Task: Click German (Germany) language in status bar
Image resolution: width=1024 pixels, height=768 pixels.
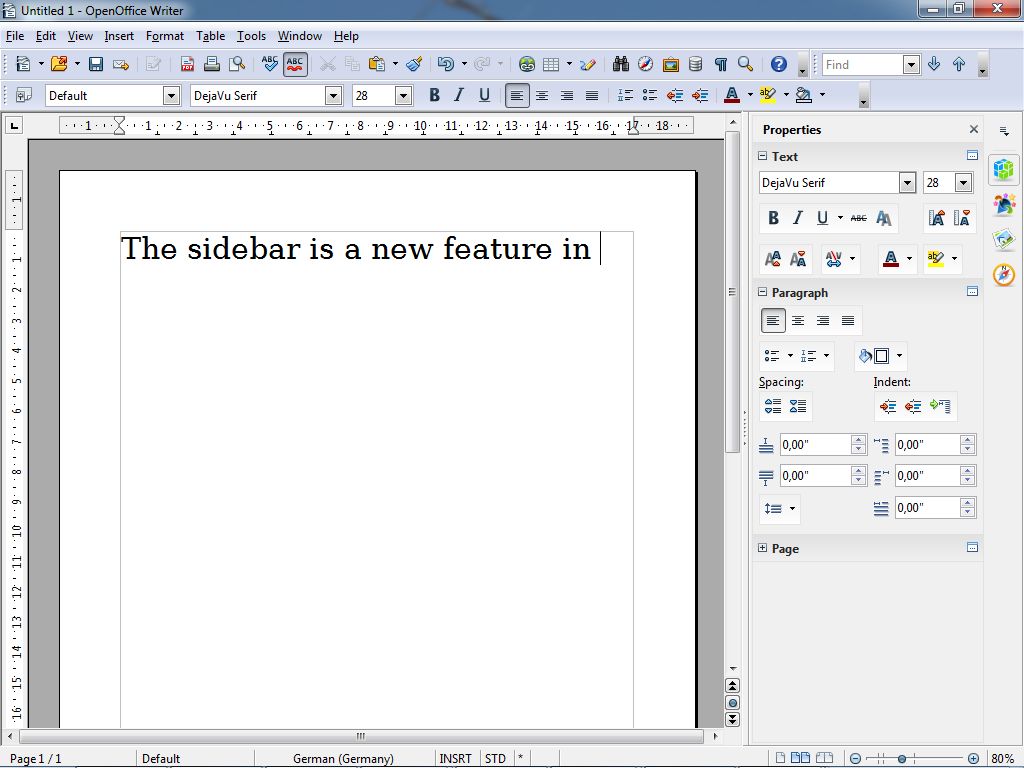Action: pyautogui.click(x=343, y=759)
